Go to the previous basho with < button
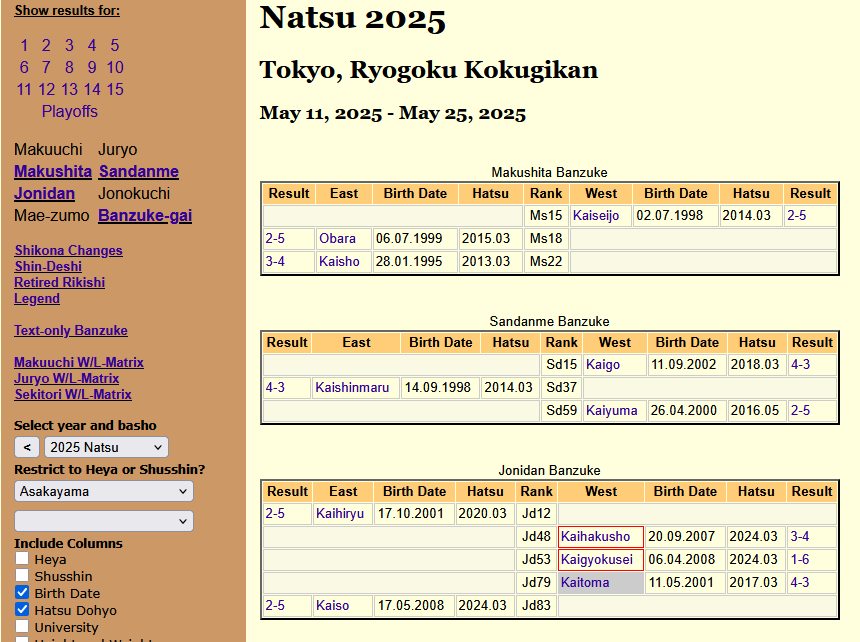 coord(27,447)
